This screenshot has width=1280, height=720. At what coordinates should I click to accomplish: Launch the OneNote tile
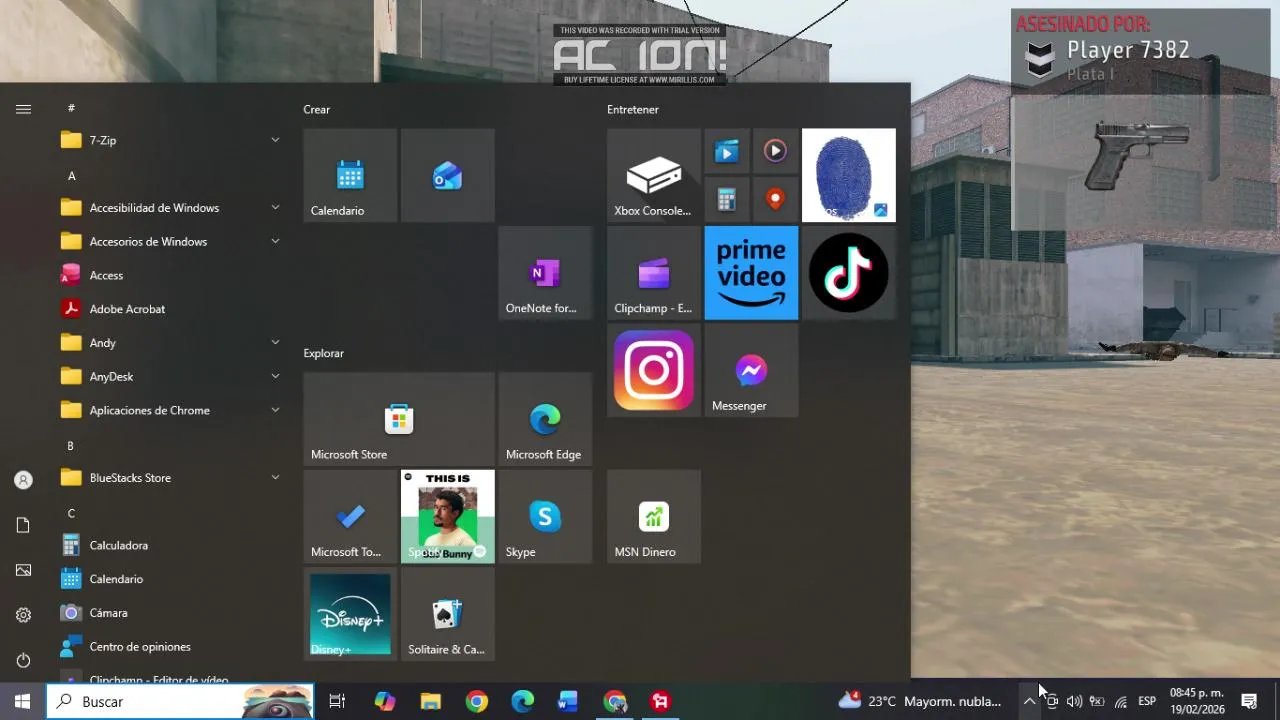coord(545,273)
